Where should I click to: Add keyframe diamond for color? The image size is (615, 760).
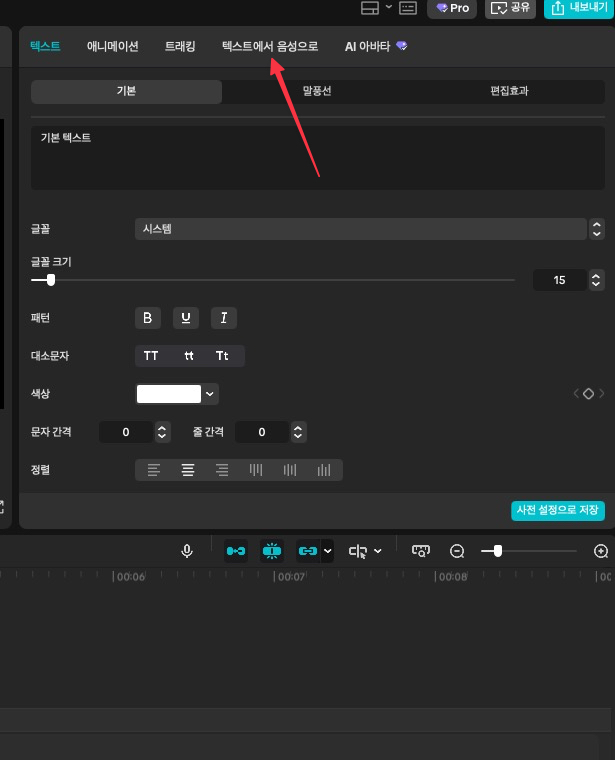pos(588,394)
